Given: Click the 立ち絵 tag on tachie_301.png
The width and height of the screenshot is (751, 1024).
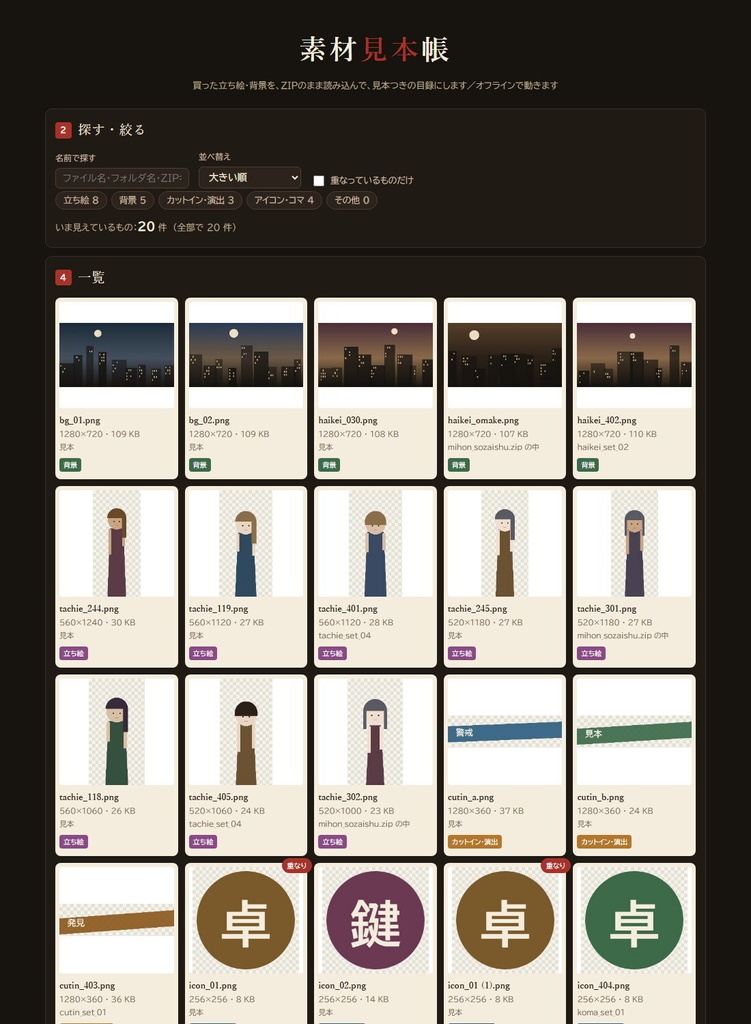Looking at the screenshot, I should point(591,653).
